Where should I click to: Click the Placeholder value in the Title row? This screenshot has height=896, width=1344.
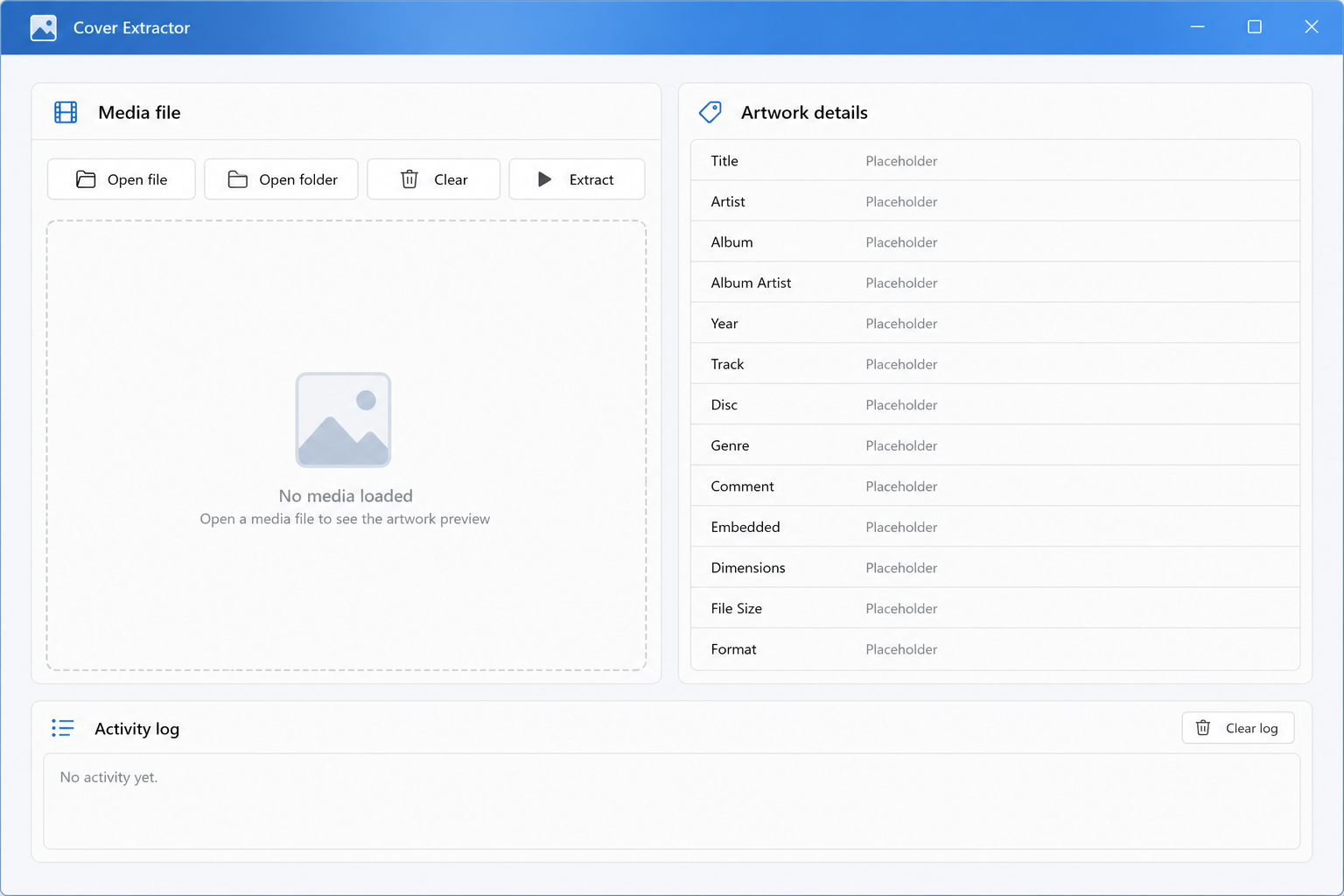coord(901,161)
